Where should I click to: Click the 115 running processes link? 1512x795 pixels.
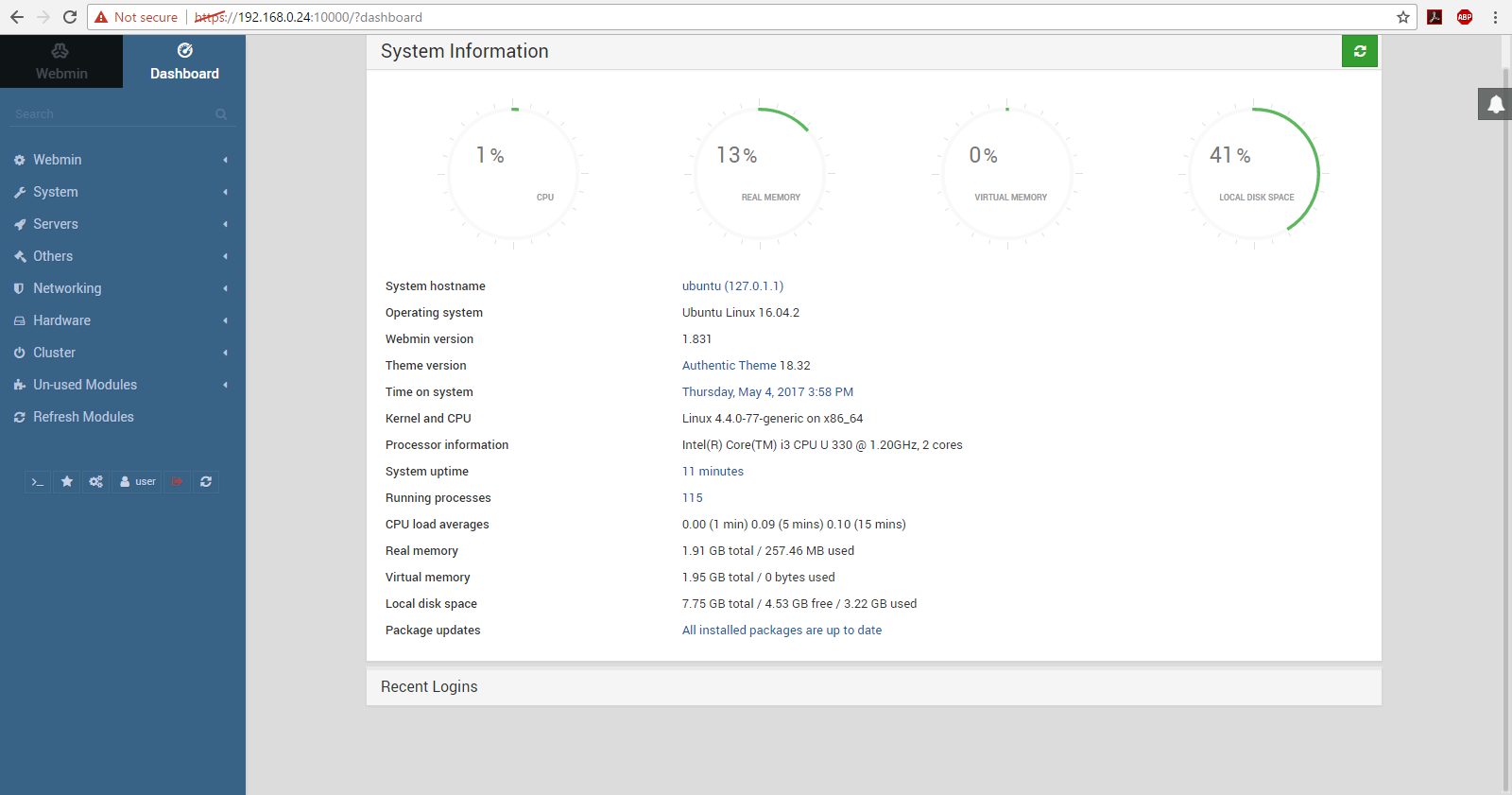[693, 498]
